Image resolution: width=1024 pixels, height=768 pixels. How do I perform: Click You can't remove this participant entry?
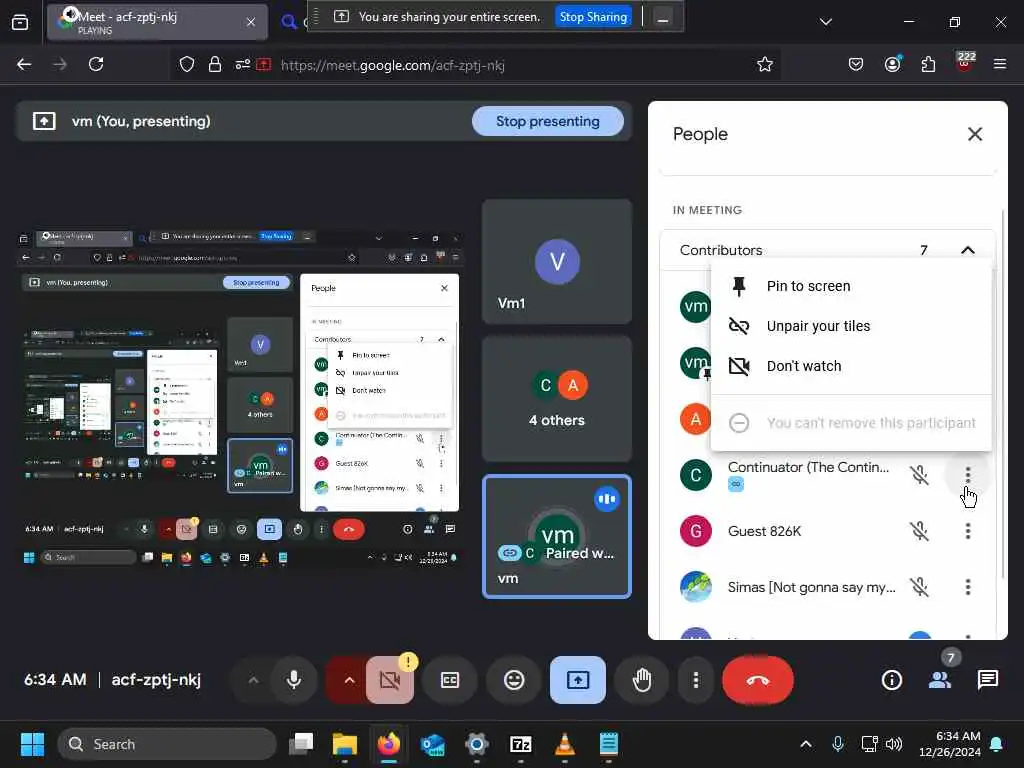coord(851,423)
